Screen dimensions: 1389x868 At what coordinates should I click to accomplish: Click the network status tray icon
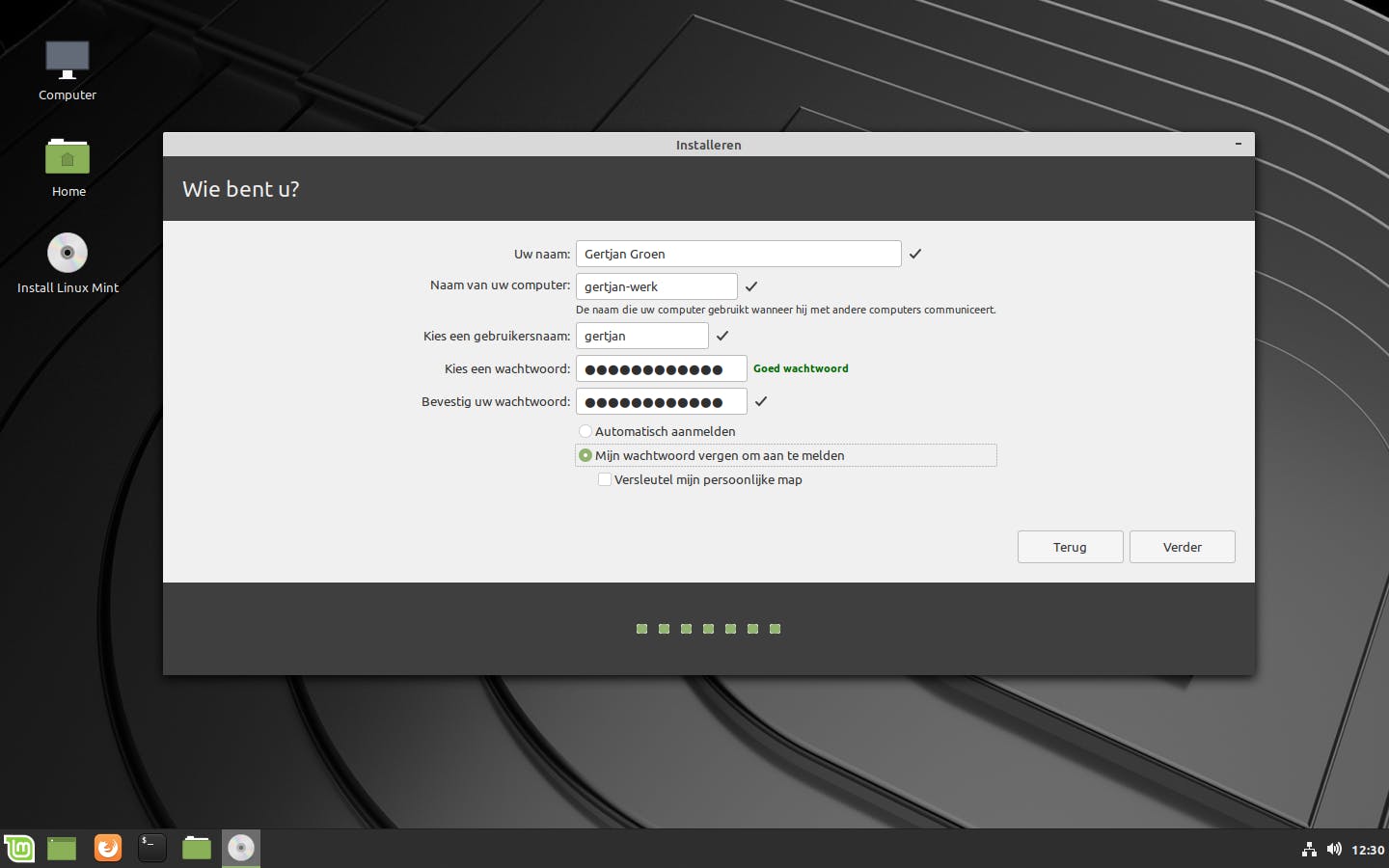1309,850
